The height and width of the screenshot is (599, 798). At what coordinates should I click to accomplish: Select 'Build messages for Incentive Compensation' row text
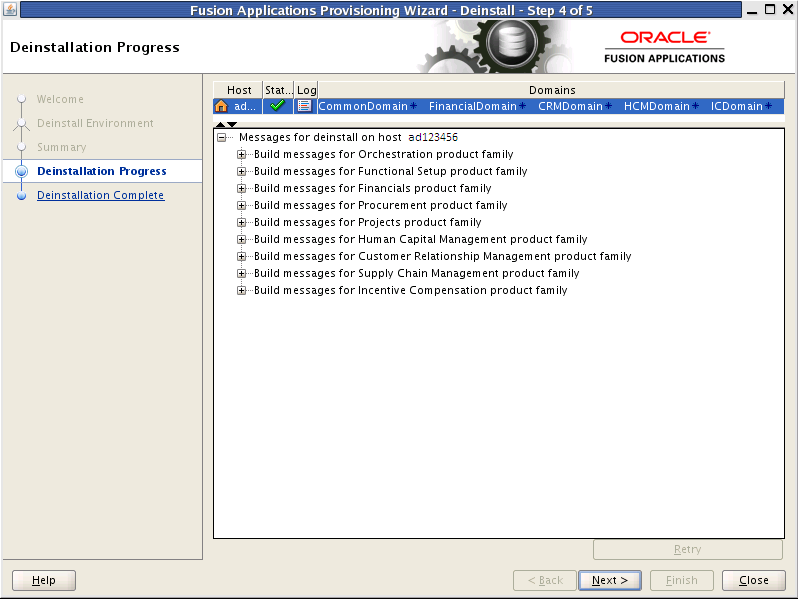tap(411, 291)
